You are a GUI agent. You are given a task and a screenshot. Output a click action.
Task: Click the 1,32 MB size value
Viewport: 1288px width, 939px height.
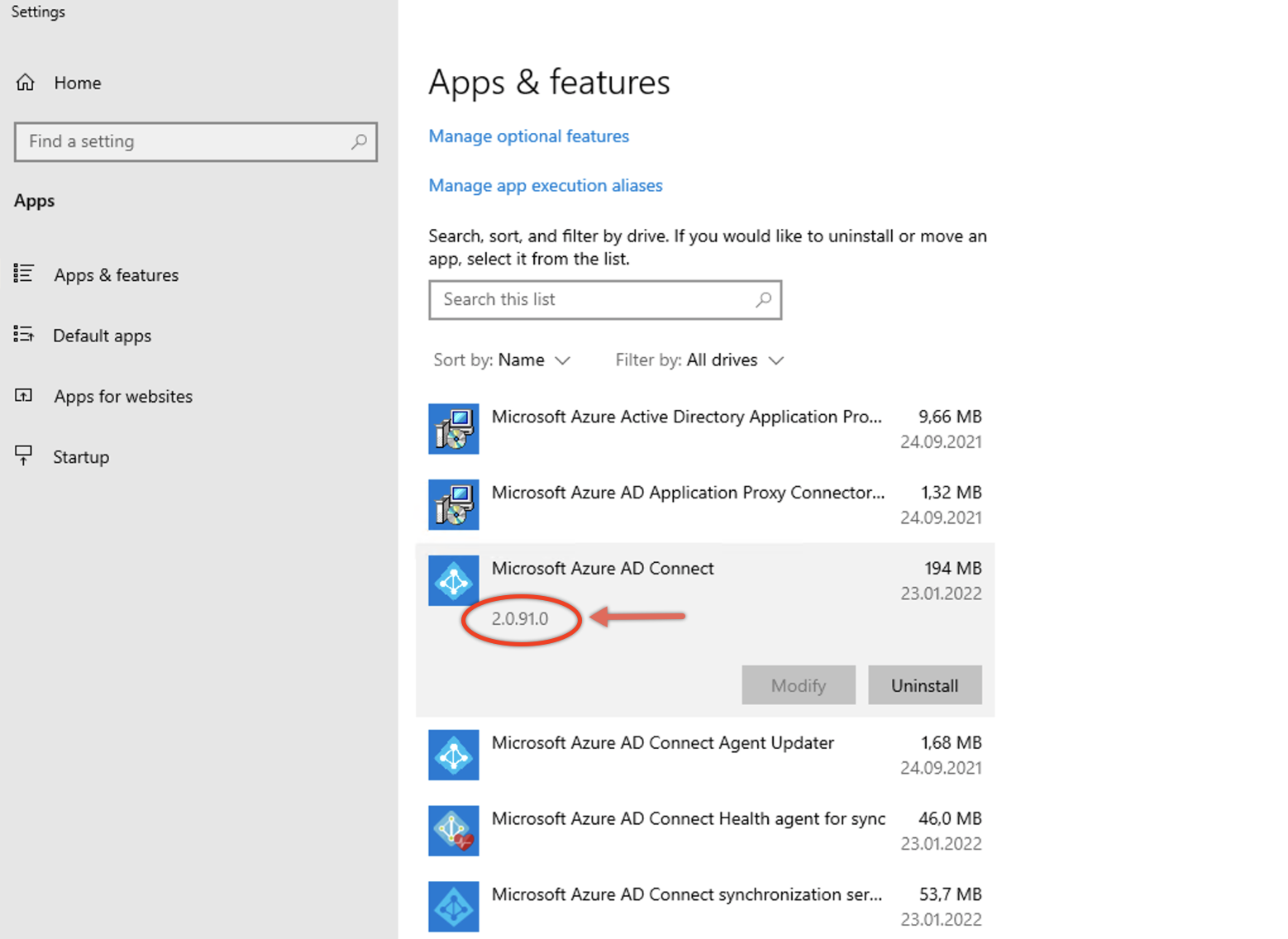(x=952, y=493)
